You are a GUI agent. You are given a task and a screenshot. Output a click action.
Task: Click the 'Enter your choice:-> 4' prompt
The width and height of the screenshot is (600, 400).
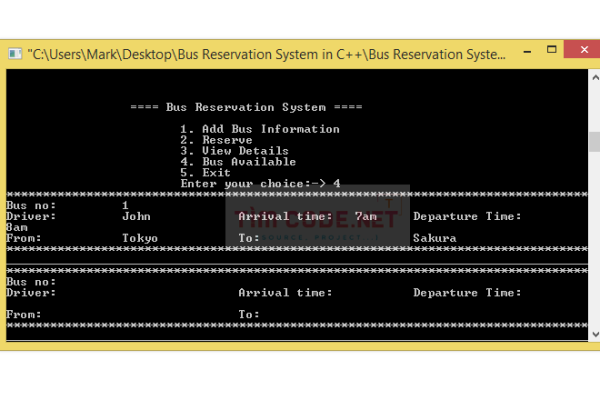[x=260, y=184]
